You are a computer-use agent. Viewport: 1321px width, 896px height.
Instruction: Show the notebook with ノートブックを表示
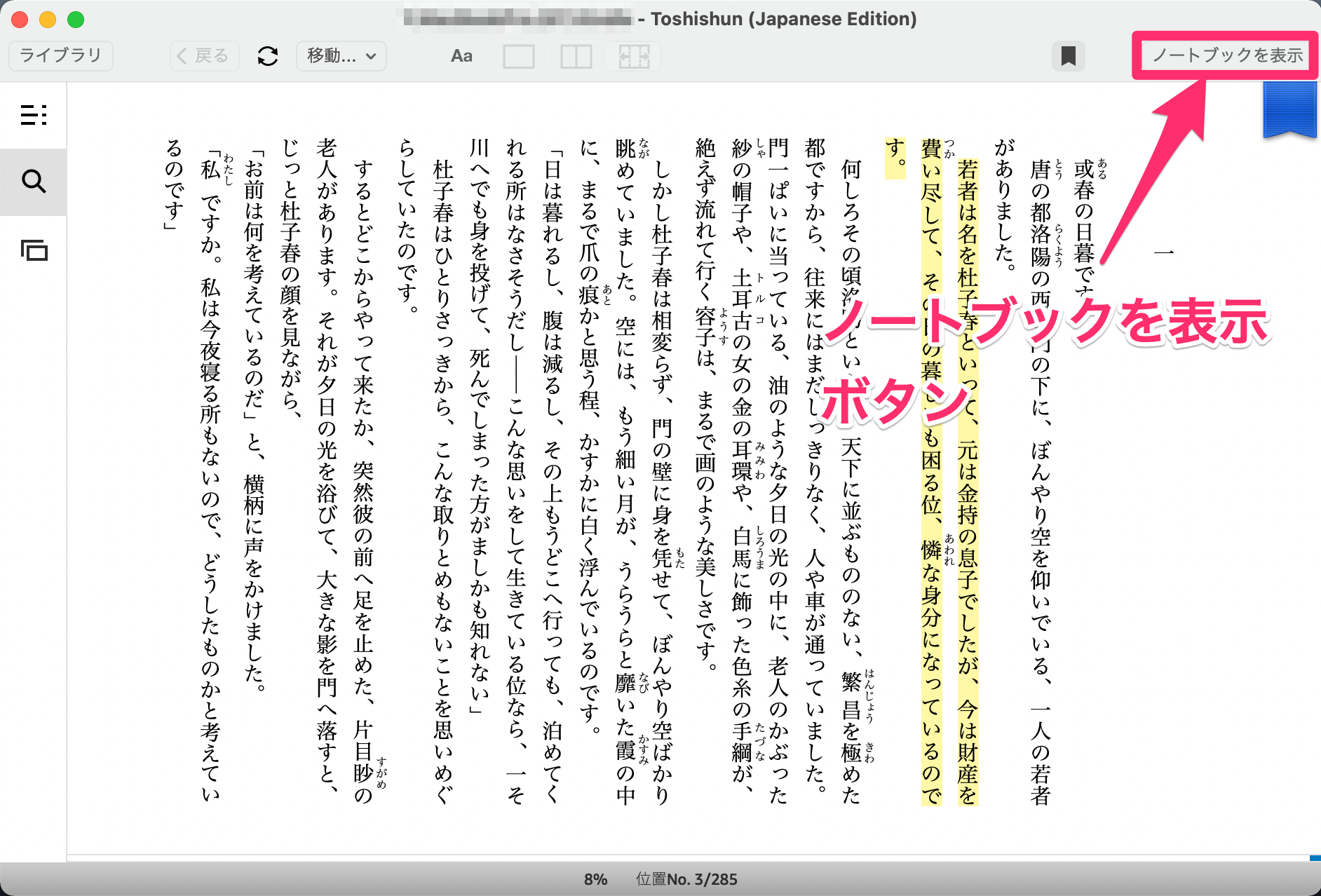[1227, 55]
